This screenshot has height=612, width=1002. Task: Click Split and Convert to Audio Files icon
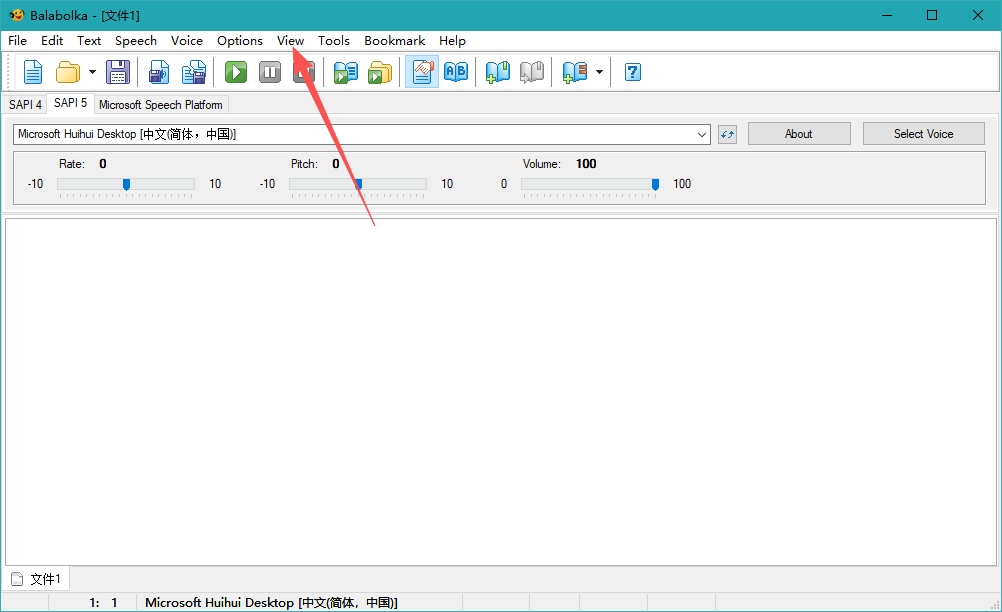pos(194,72)
